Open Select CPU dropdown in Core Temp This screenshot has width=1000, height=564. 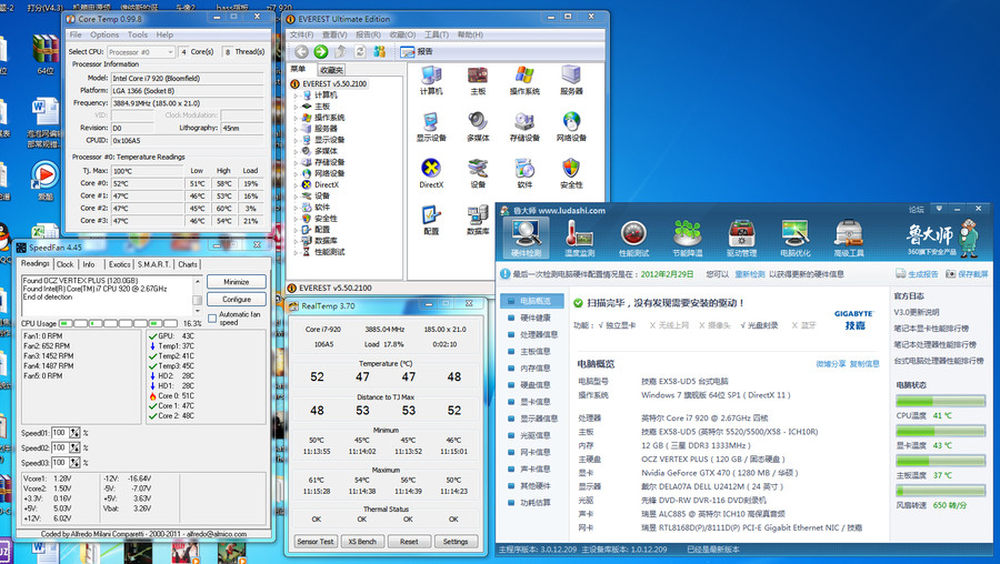pyautogui.click(x=141, y=52)
